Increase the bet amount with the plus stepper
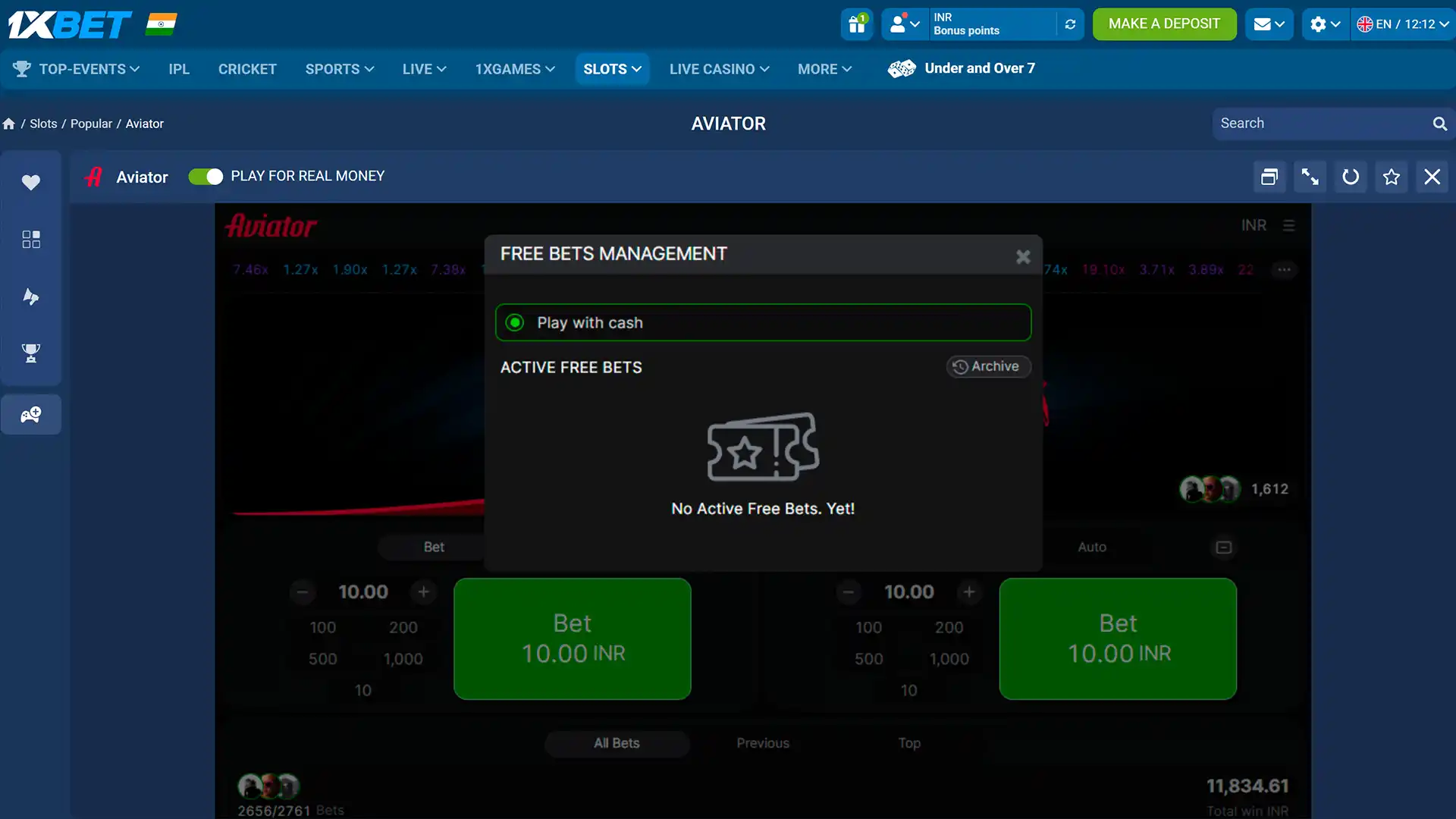The width and height of the screenshot is (1456, 819). coord(423,592)
